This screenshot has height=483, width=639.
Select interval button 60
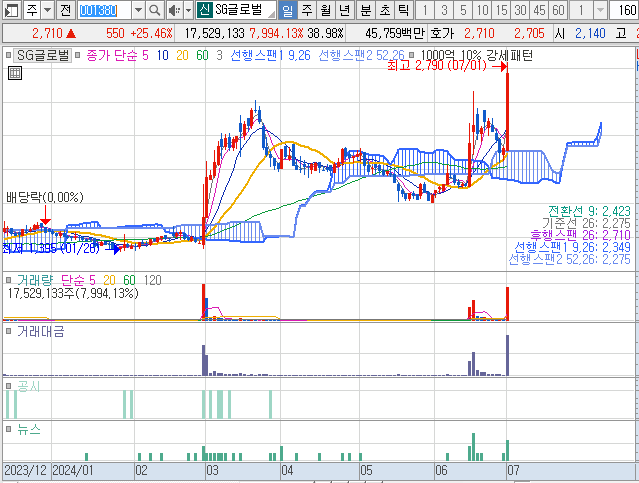pos(558,10)
